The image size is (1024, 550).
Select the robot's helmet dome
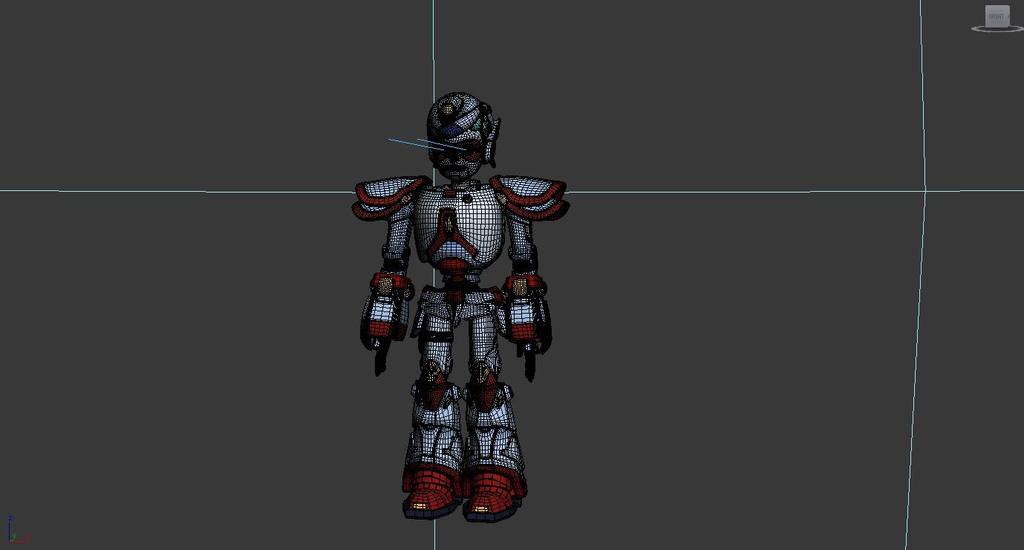(455, 110)
